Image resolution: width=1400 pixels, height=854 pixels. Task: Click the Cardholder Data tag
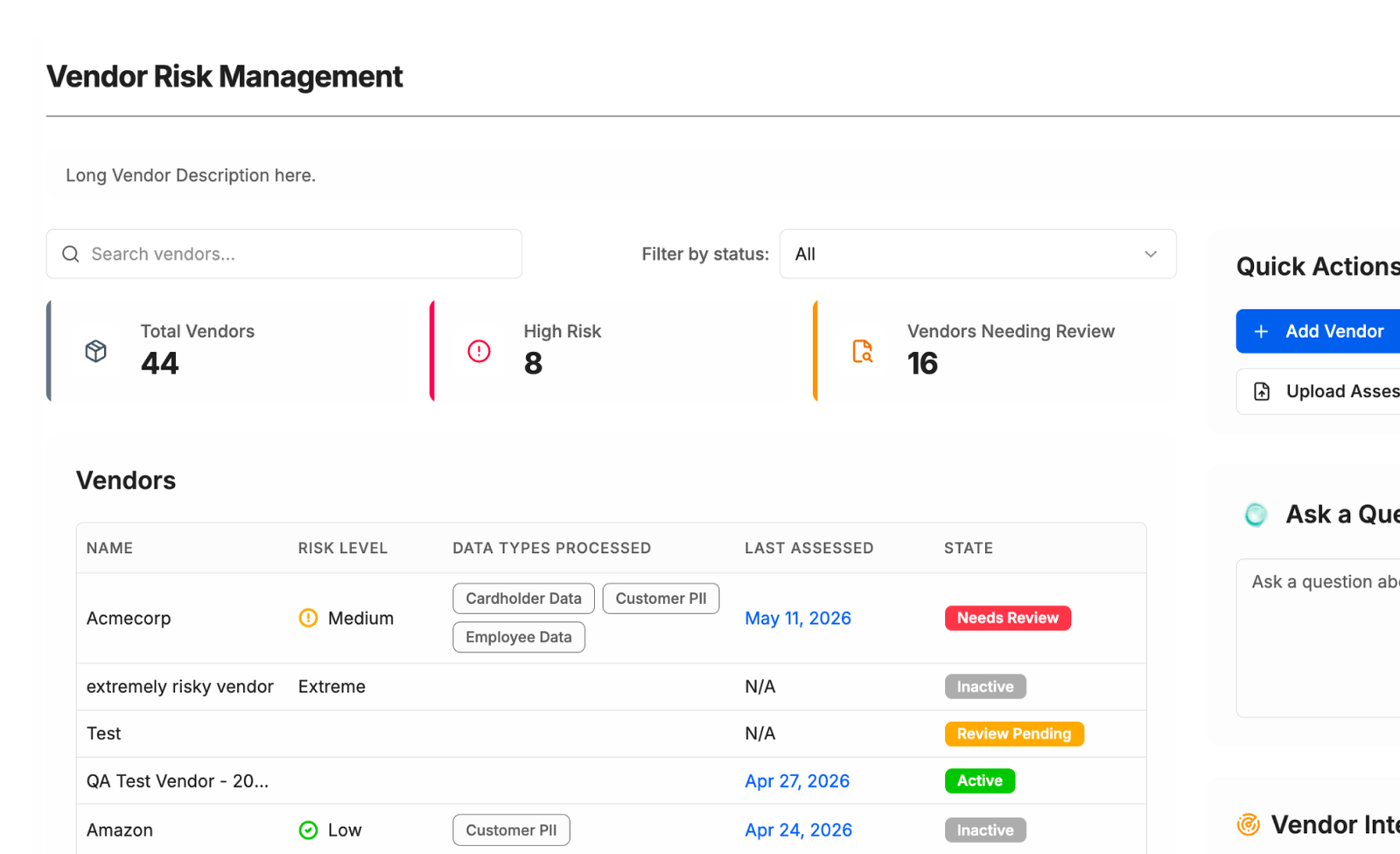click(523, 598)
